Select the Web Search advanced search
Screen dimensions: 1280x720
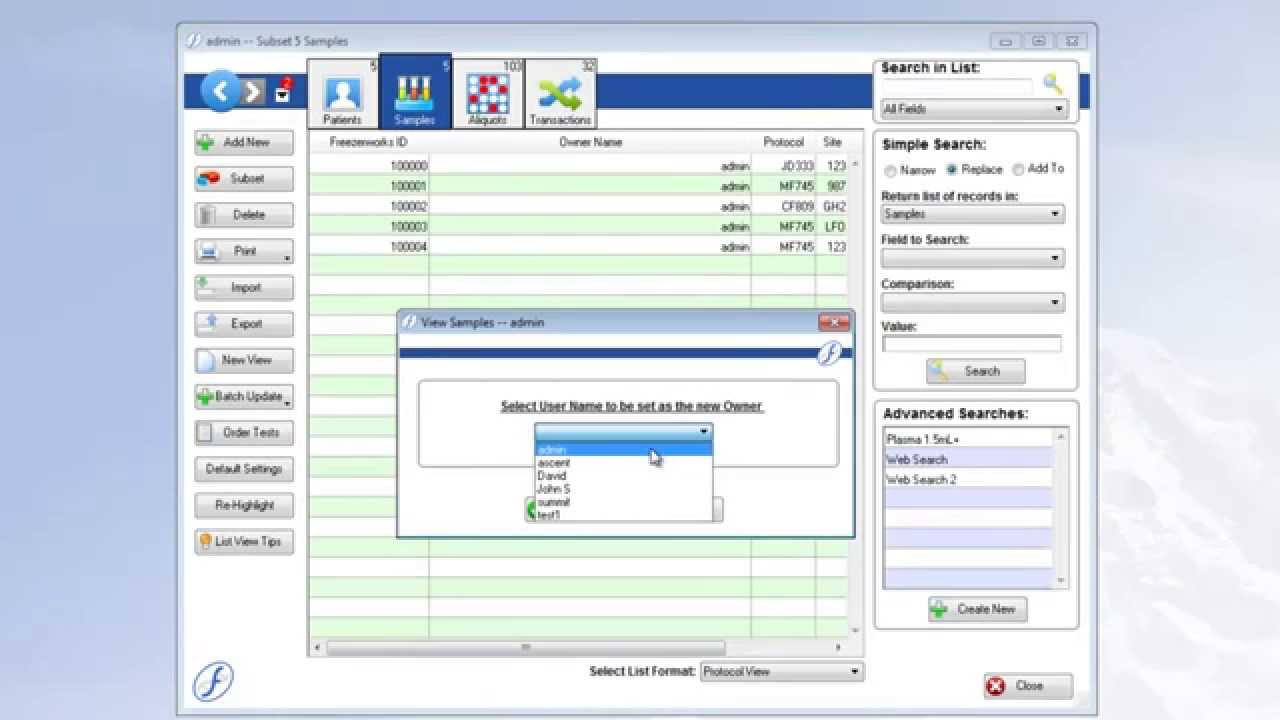pos(968,459)
